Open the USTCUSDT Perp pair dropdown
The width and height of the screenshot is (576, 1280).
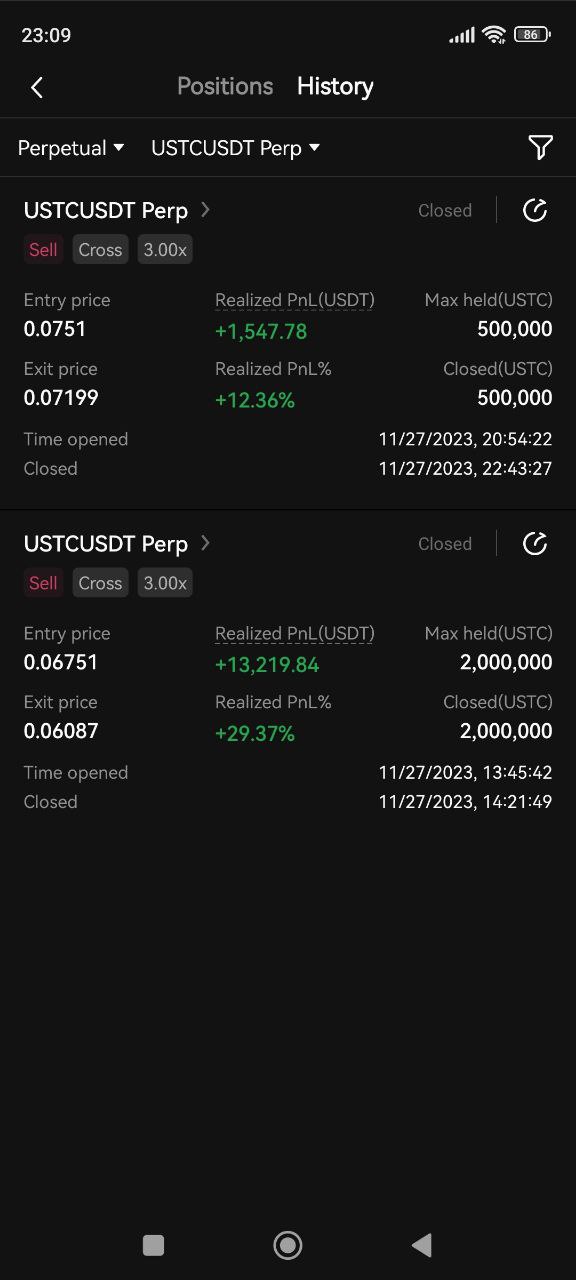pos(235,148)
